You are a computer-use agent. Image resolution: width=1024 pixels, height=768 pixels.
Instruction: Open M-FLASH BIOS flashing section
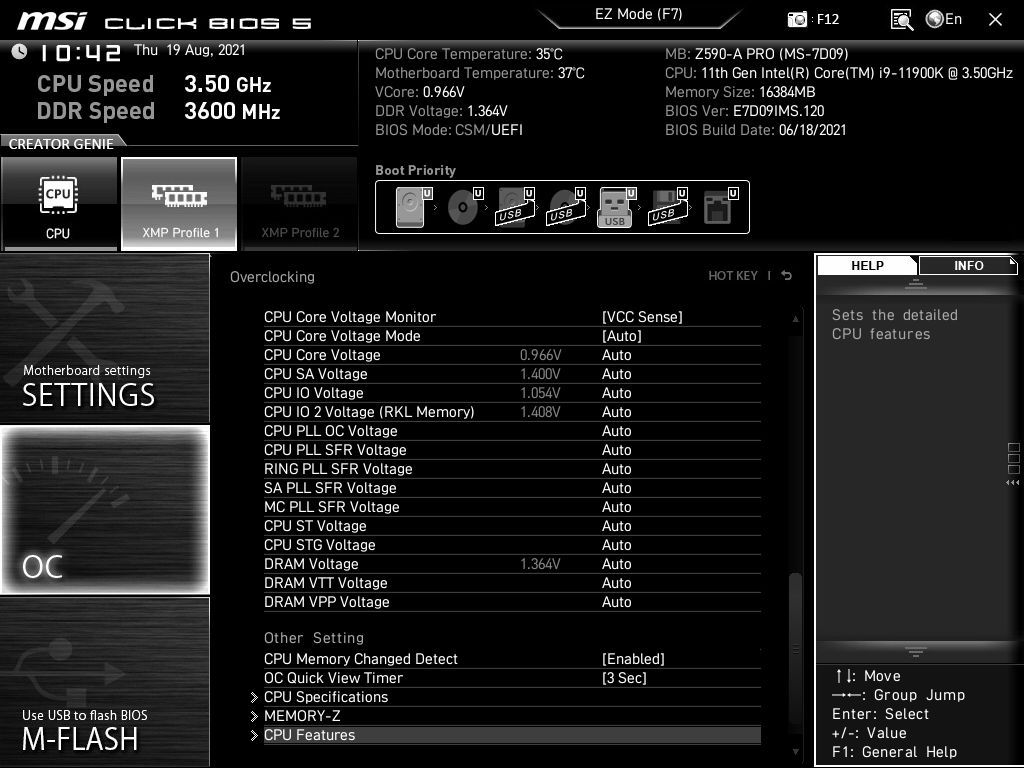(x=105, y=681)
